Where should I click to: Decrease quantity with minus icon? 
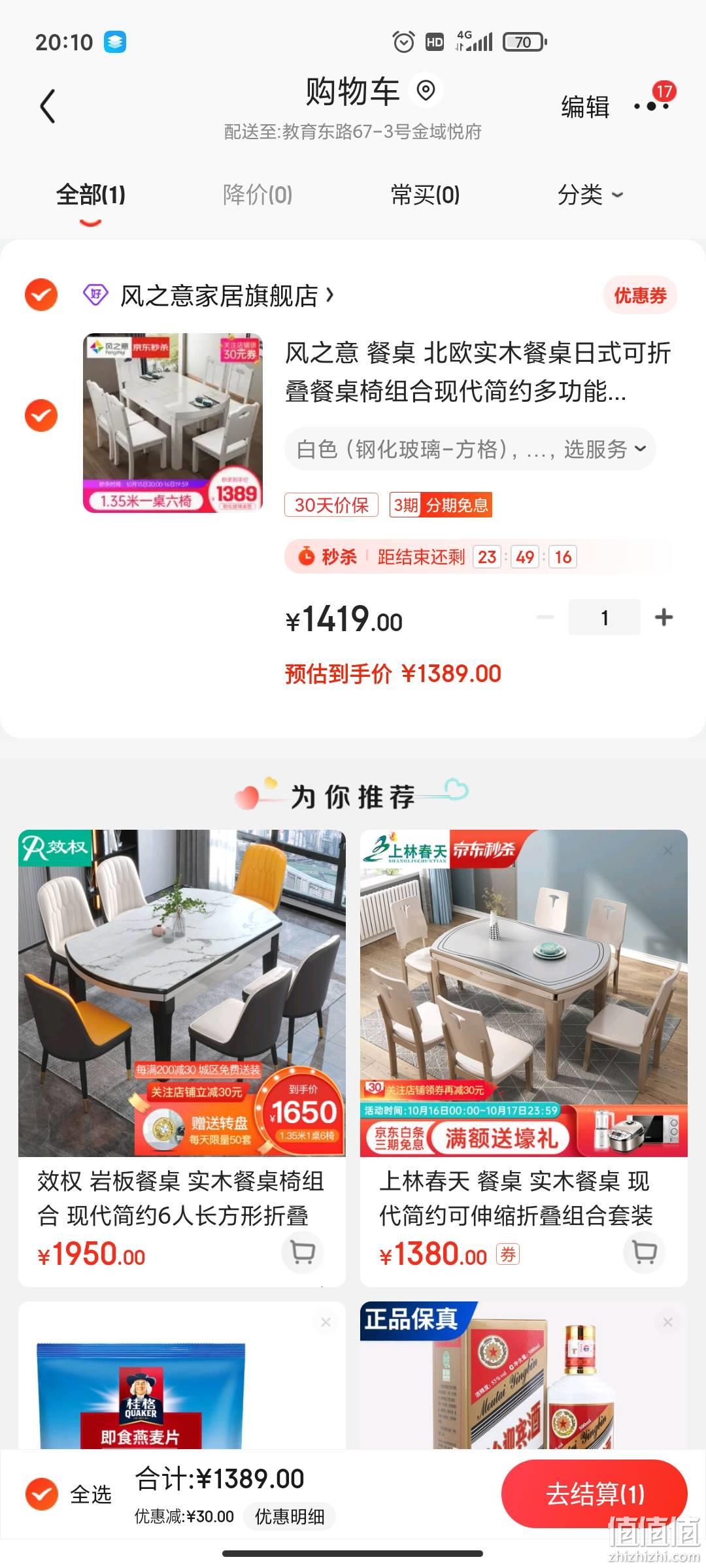pyautogui.click(x=545, y=617)
